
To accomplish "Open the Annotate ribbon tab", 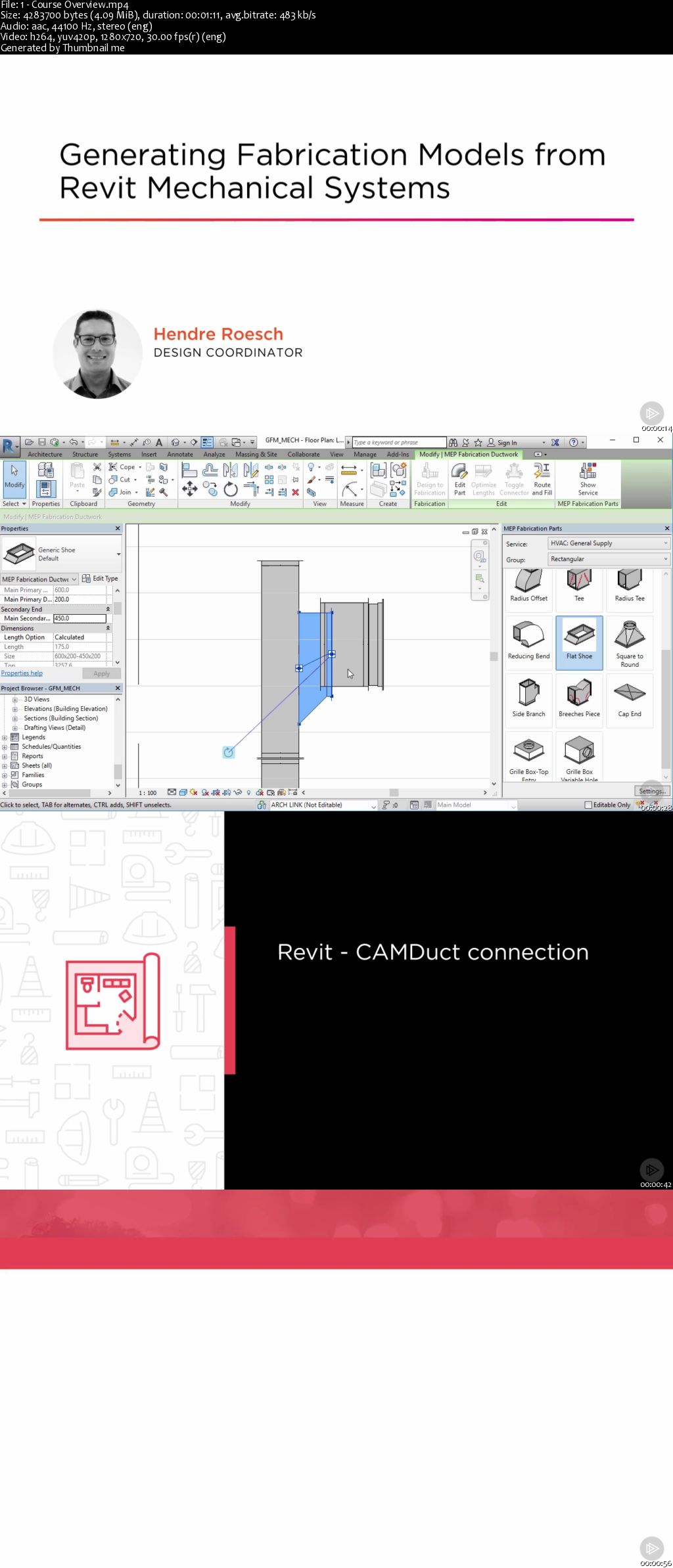I will 180,455.
